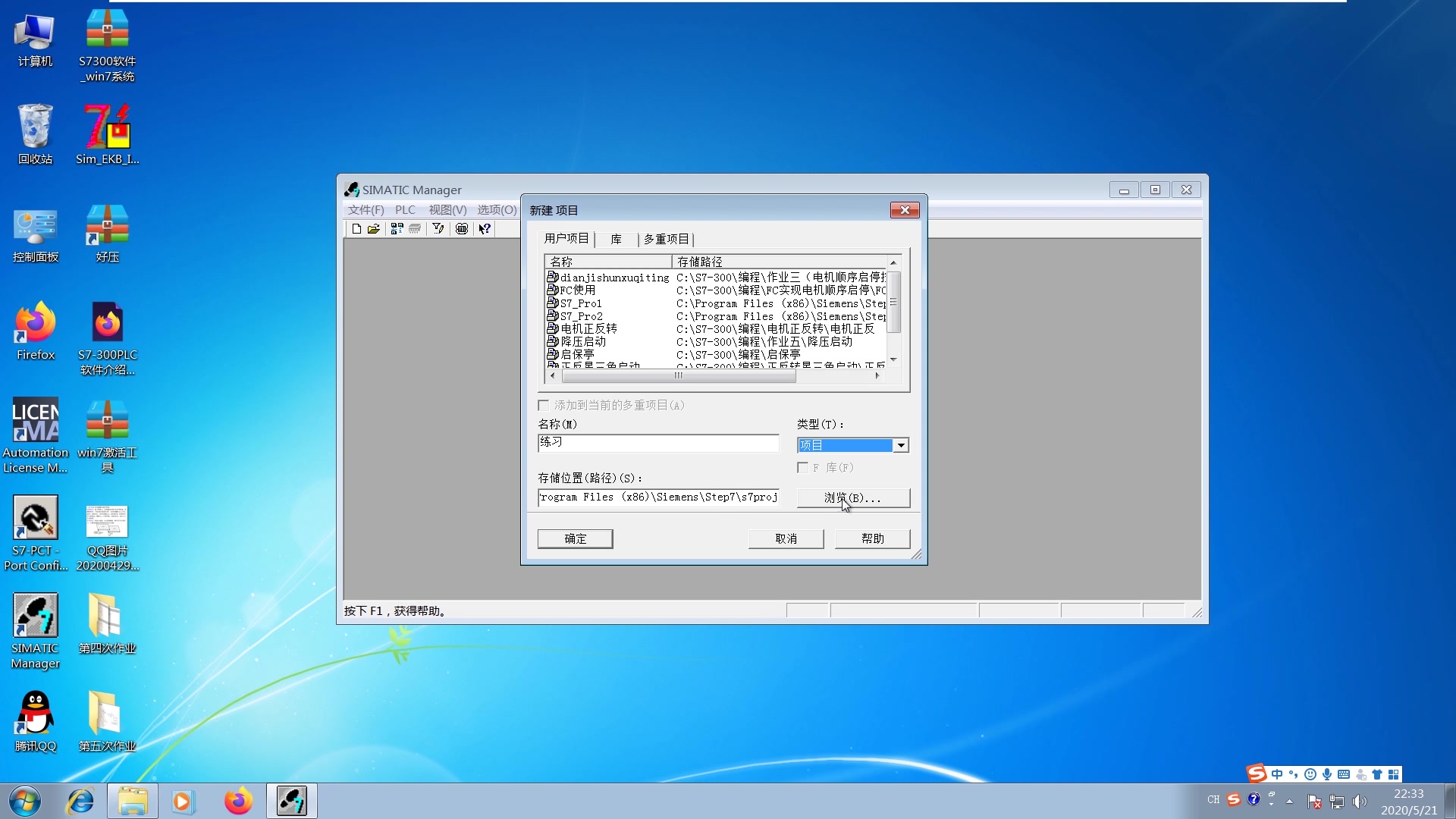Click the volume speaker tray icon
1456x819 pixels.
click(x=1359, y=802)
